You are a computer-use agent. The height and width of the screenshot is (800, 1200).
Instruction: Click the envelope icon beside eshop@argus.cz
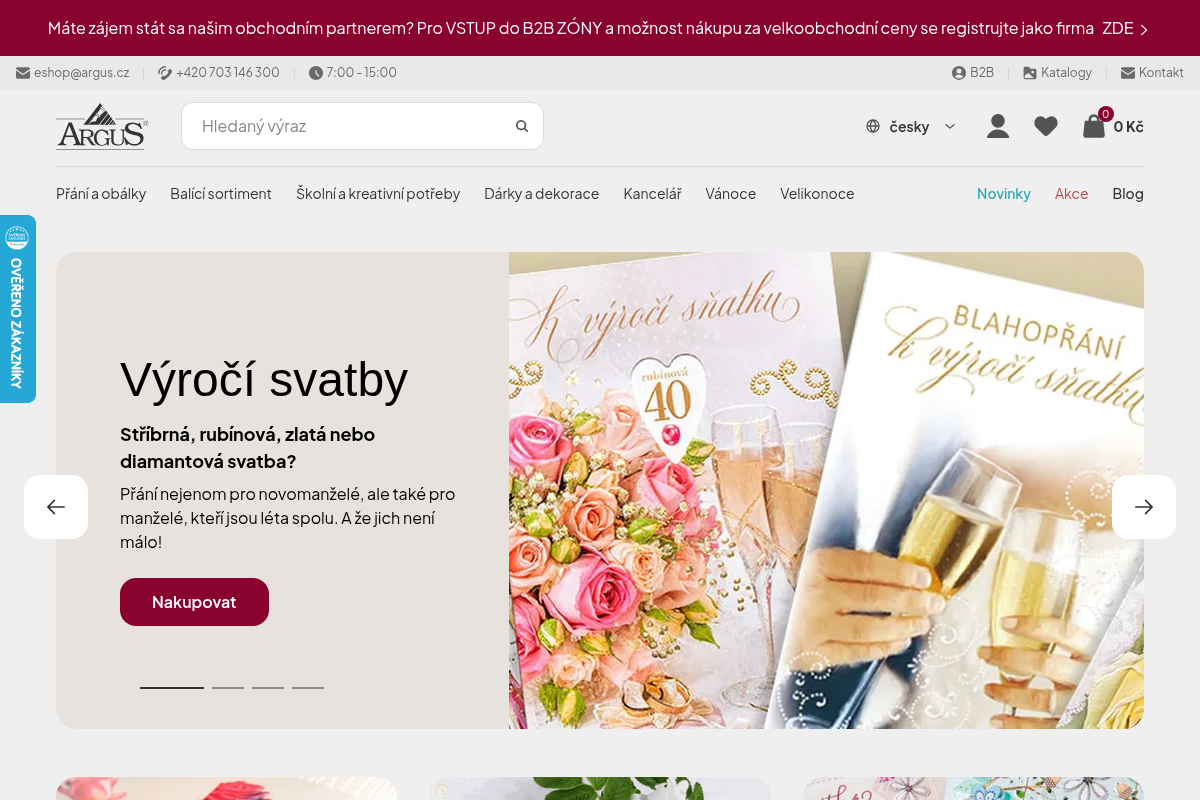coord(23,73)
